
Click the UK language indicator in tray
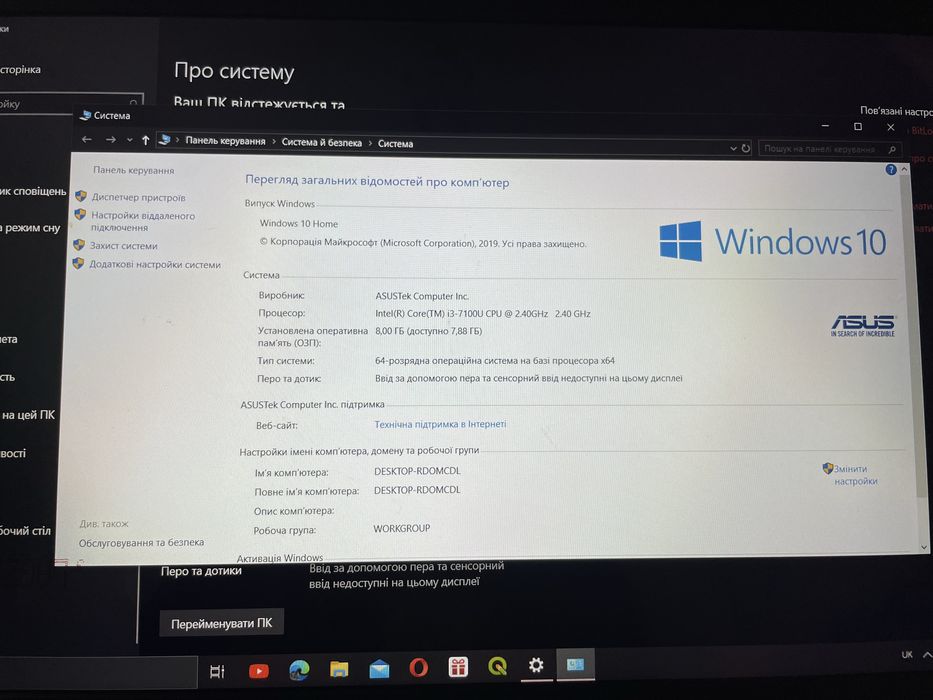coord(907,655)
